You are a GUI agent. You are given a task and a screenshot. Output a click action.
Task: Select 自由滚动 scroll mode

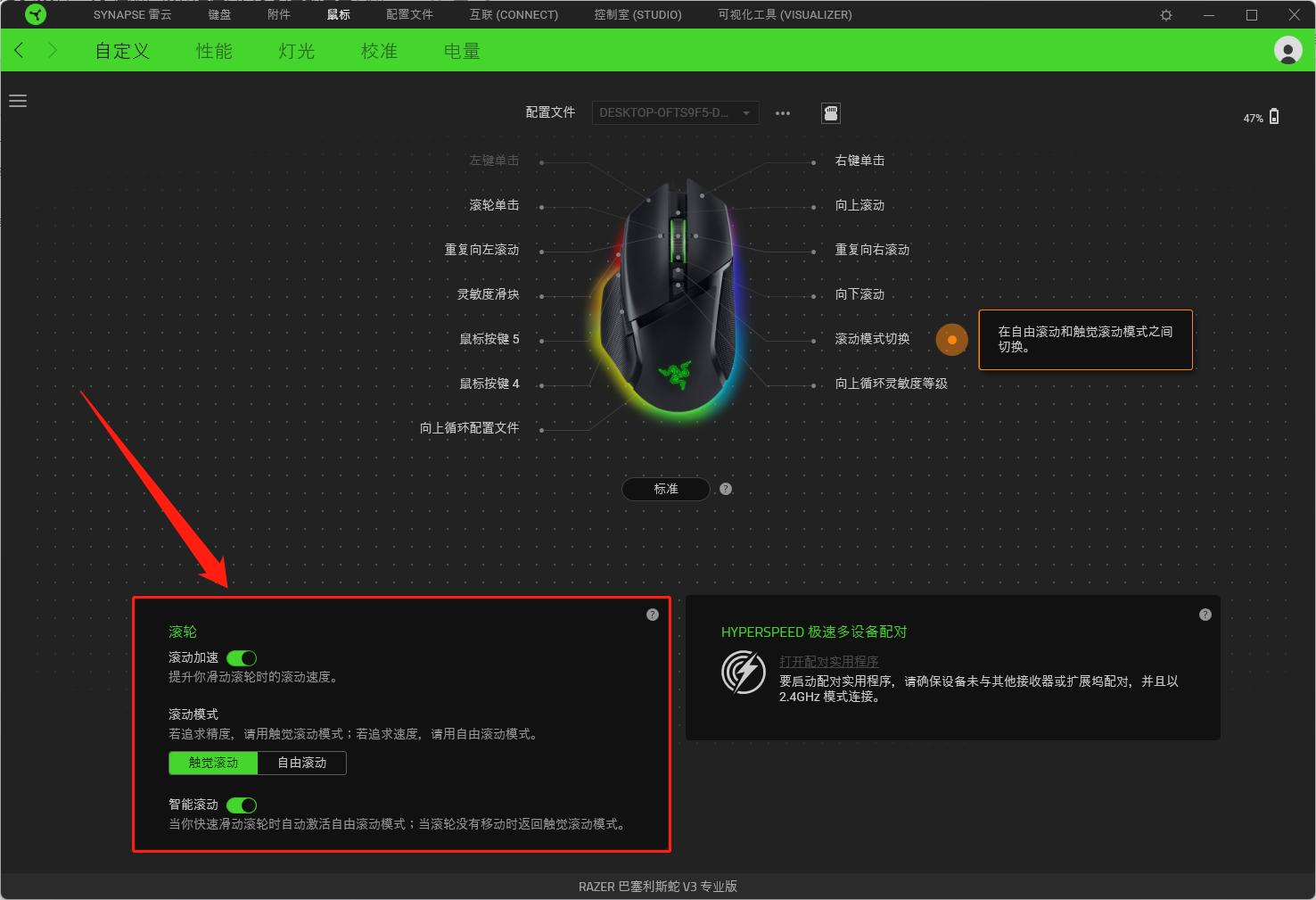(x=301, y=763)
